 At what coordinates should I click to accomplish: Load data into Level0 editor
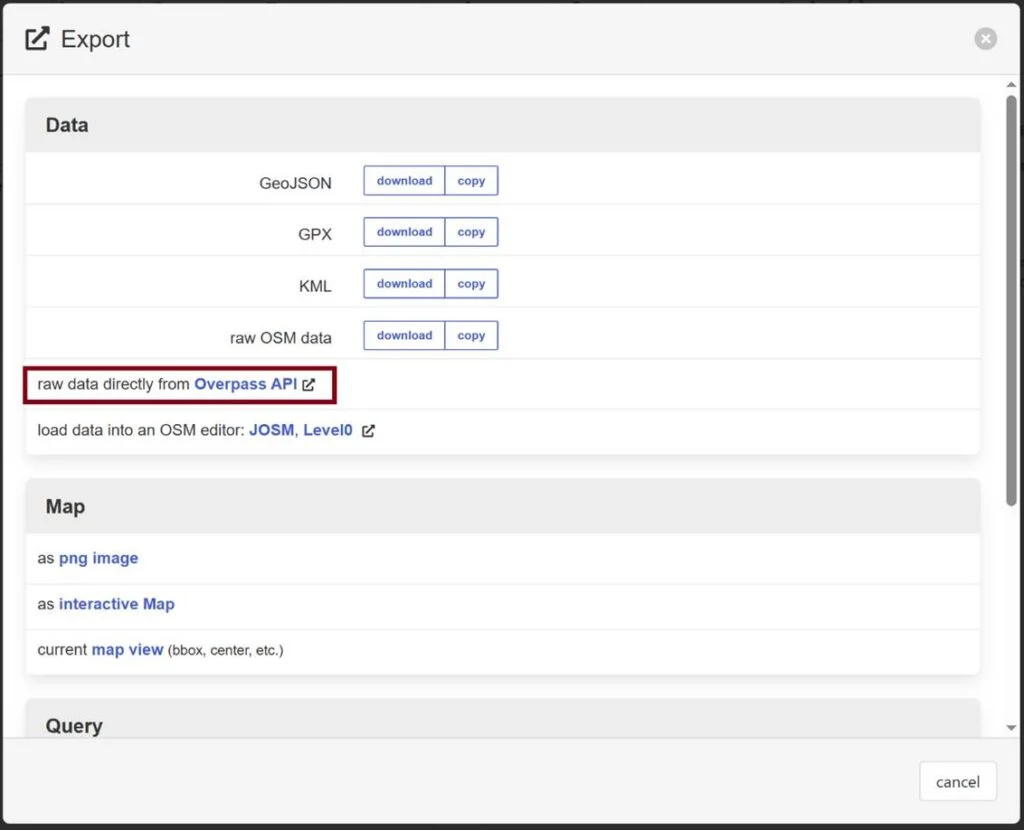click(x=328, y=431)
